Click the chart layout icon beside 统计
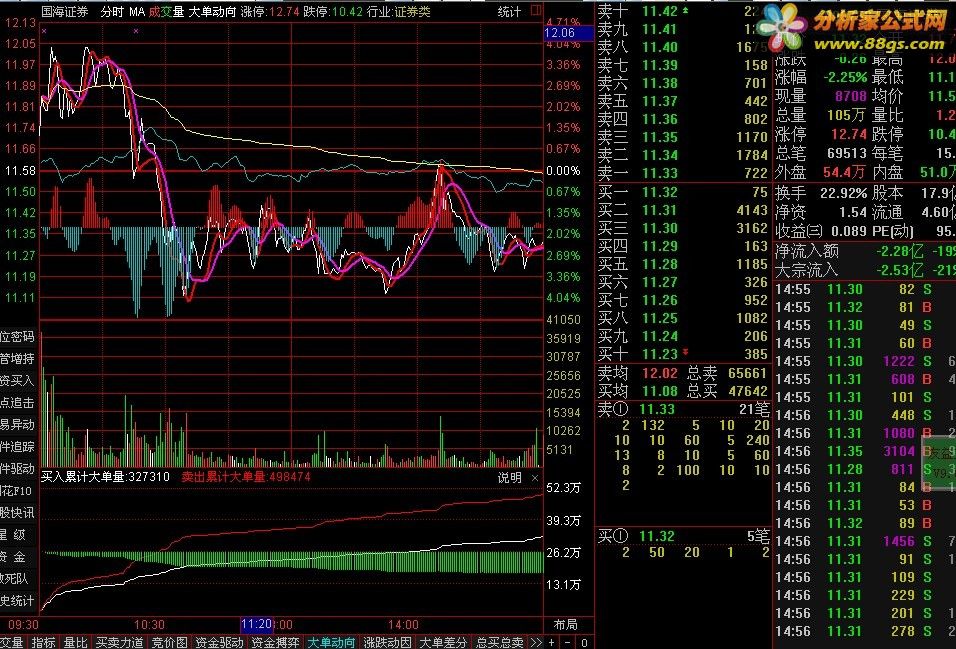The image size is (956, 649). pos(536,10)
